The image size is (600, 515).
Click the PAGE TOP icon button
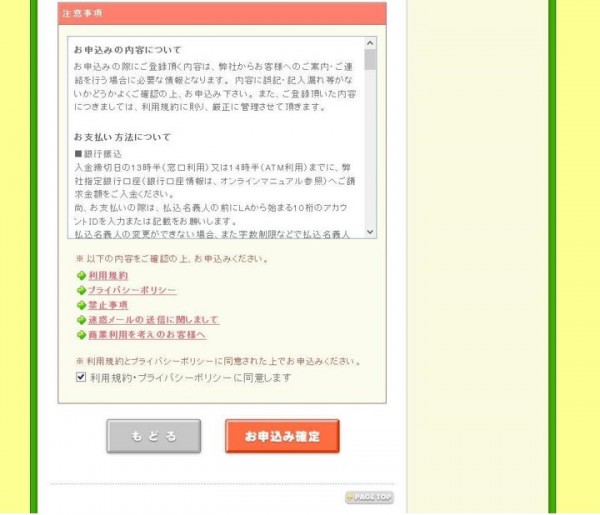coord(369,497)
